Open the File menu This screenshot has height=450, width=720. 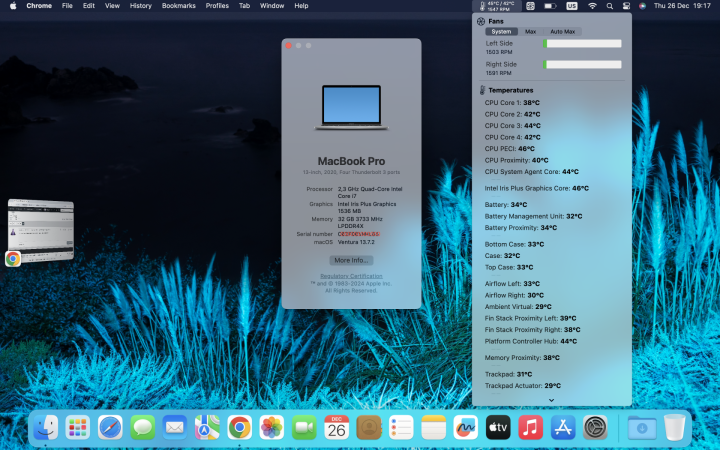67,6
